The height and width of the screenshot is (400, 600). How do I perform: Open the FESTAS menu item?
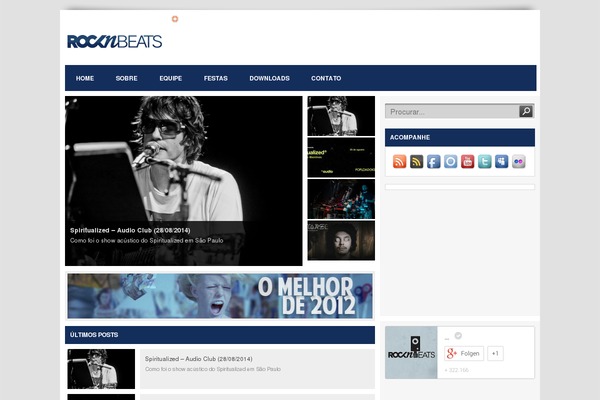pos(216,78)
